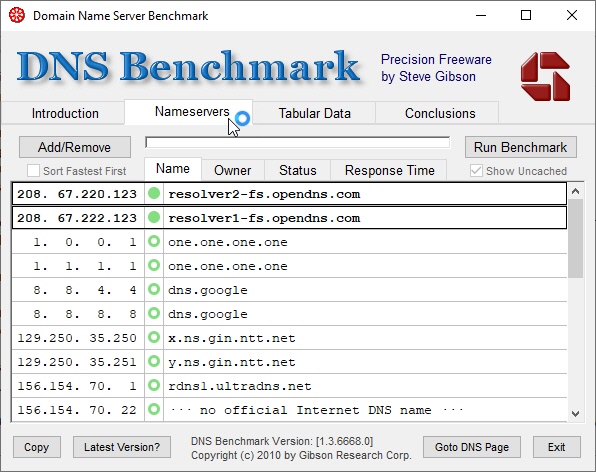Select the Nameservers tab
Viewport: 596px width, 472px height.
(x=189, y=112)
